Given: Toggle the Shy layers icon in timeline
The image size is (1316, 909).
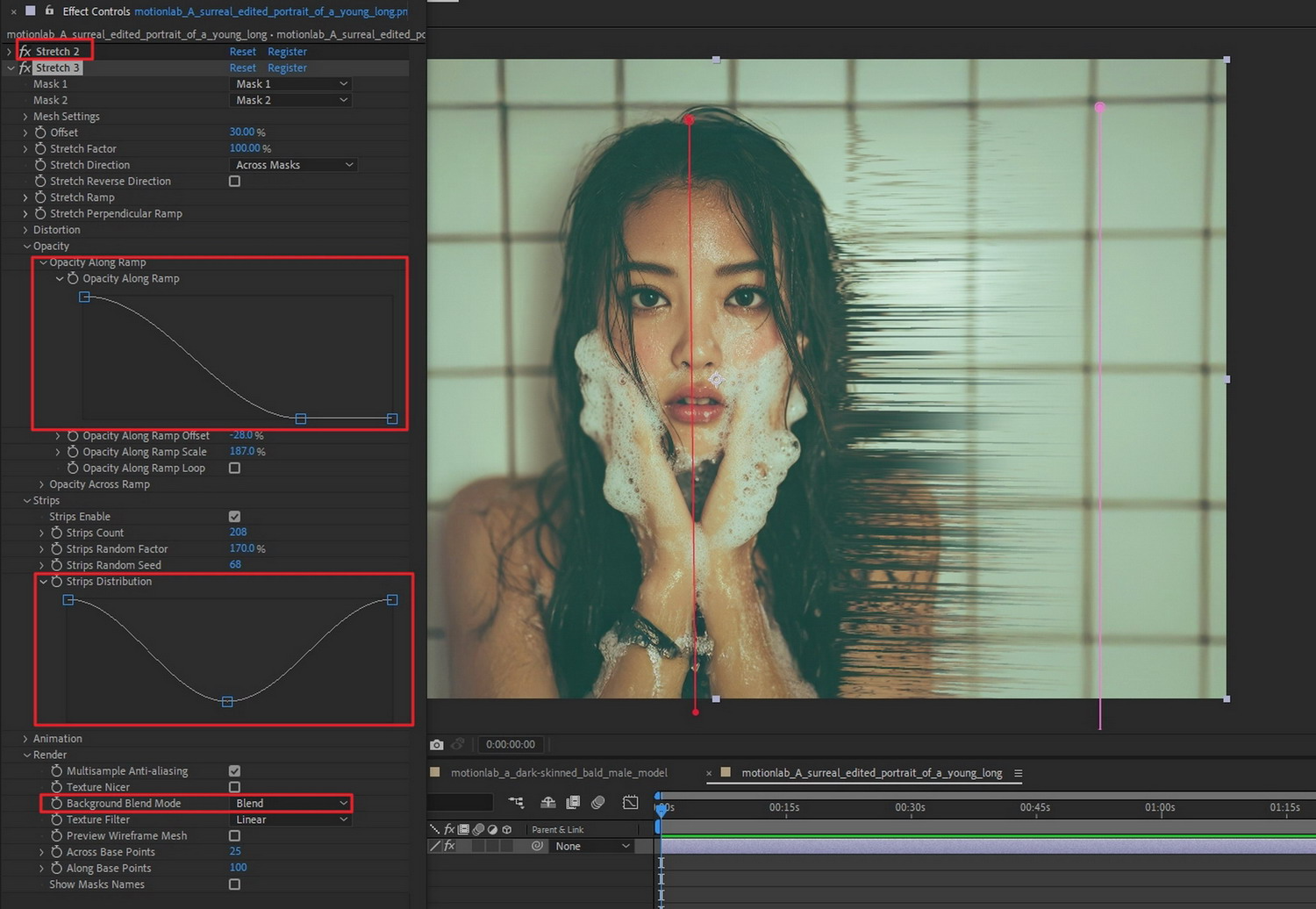Looking at the screenshot, I should 547,802.
